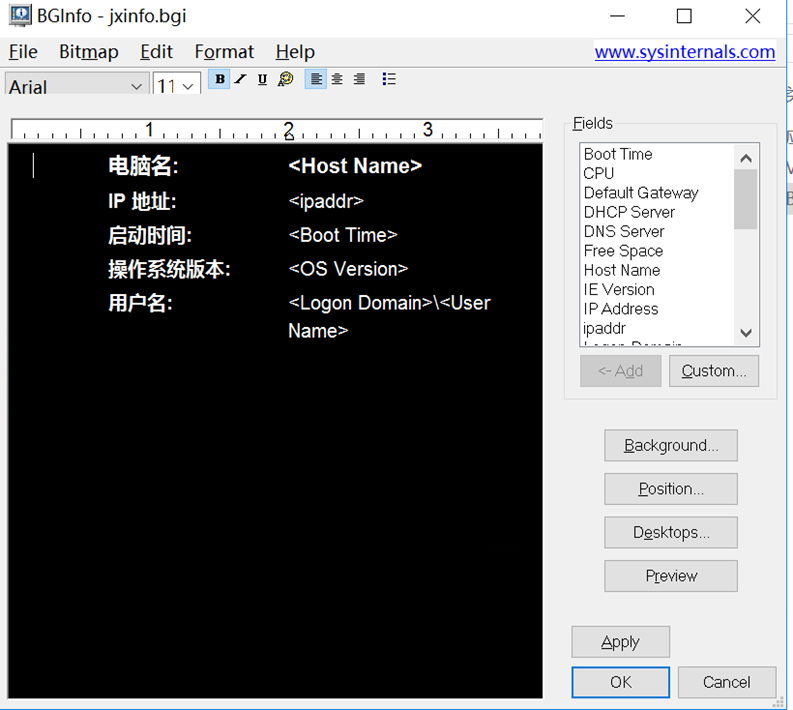The height and width of the screenshot is (710, 793).
Task: Maximize the BGInfo window
Action: pyautogui.click(x=684, y=16)
